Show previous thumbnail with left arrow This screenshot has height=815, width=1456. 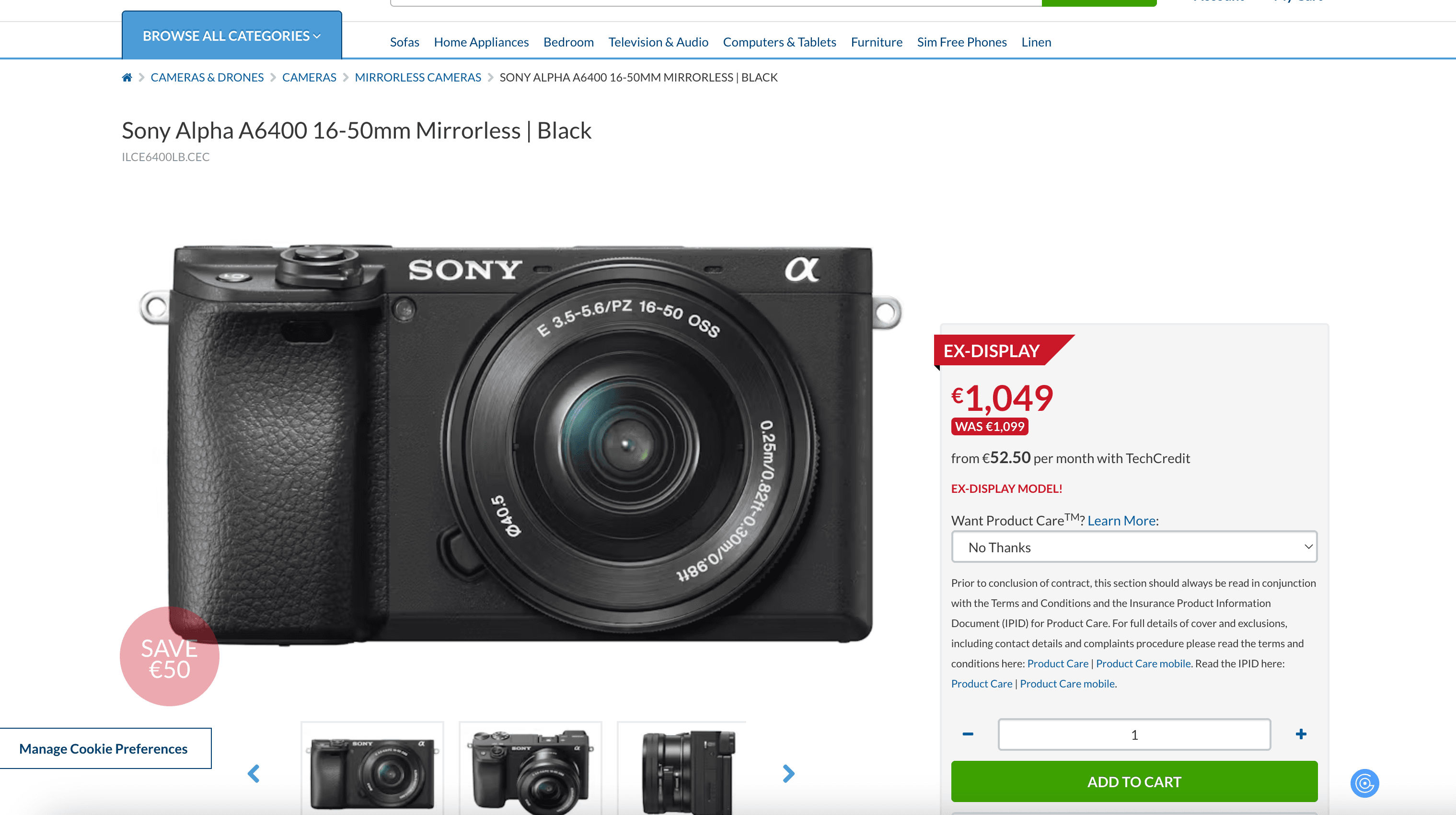tap(254, 773)
